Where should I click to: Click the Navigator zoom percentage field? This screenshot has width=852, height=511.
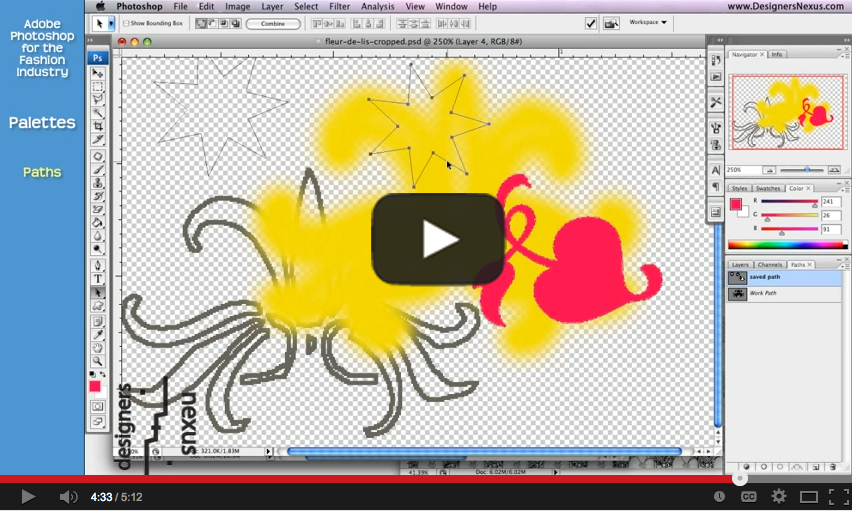[x=743, y=170]
